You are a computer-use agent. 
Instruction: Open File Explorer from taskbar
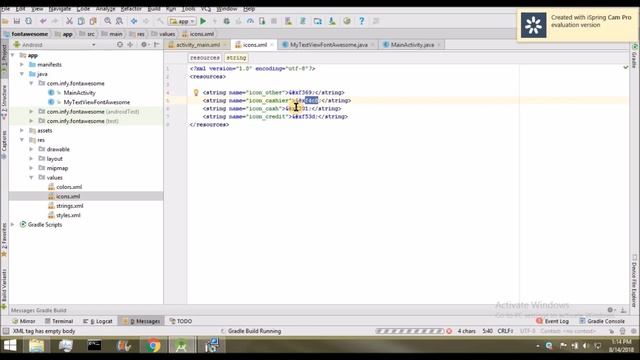click(x=36, y=346)
